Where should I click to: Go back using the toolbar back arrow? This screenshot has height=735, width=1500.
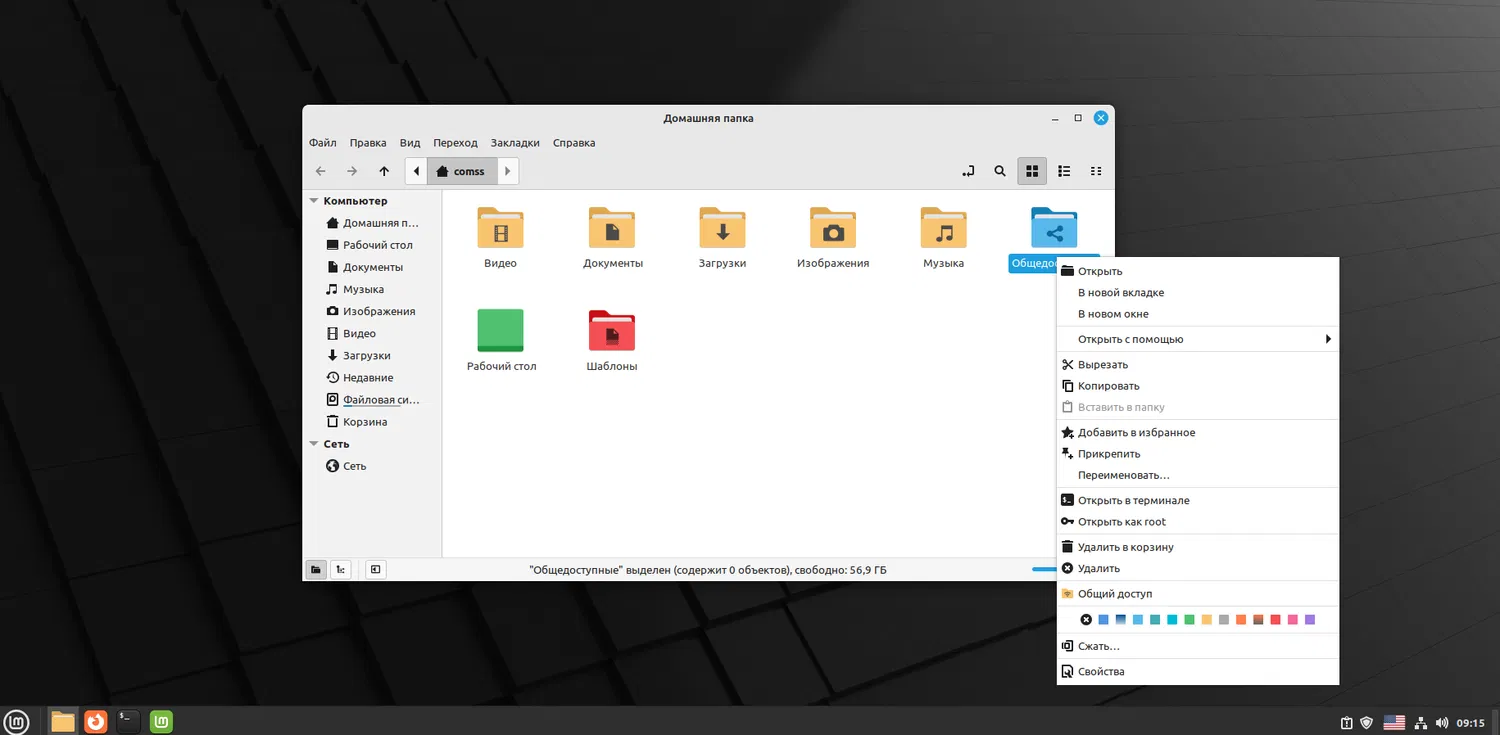click(x=320, y=171)
